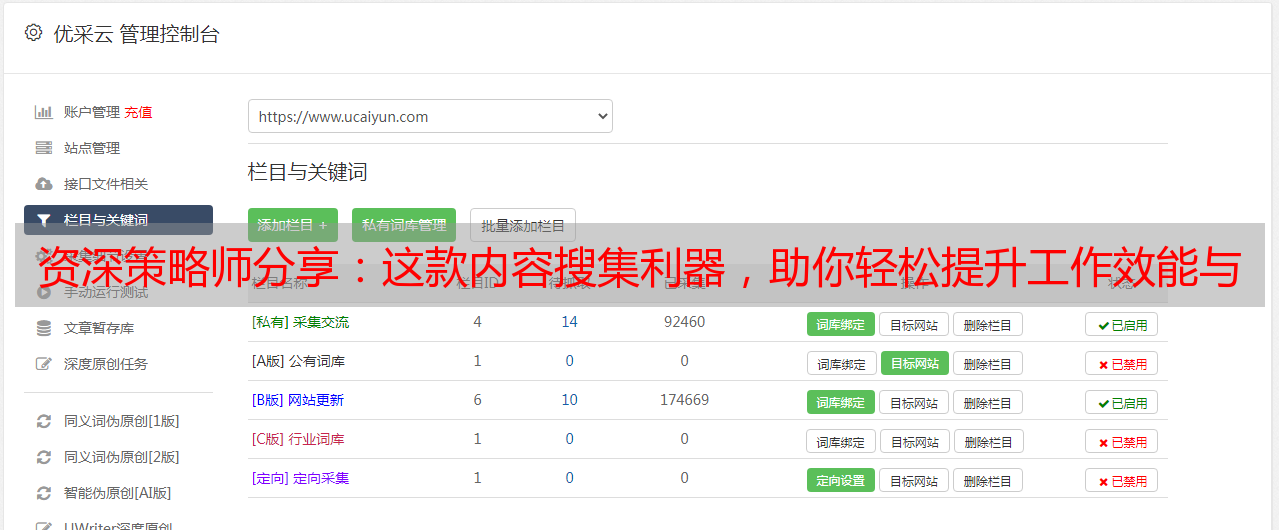
Task: Click 目标网站 for 网站更新 row
Action: pyautogui.click(x=914, y=402)
